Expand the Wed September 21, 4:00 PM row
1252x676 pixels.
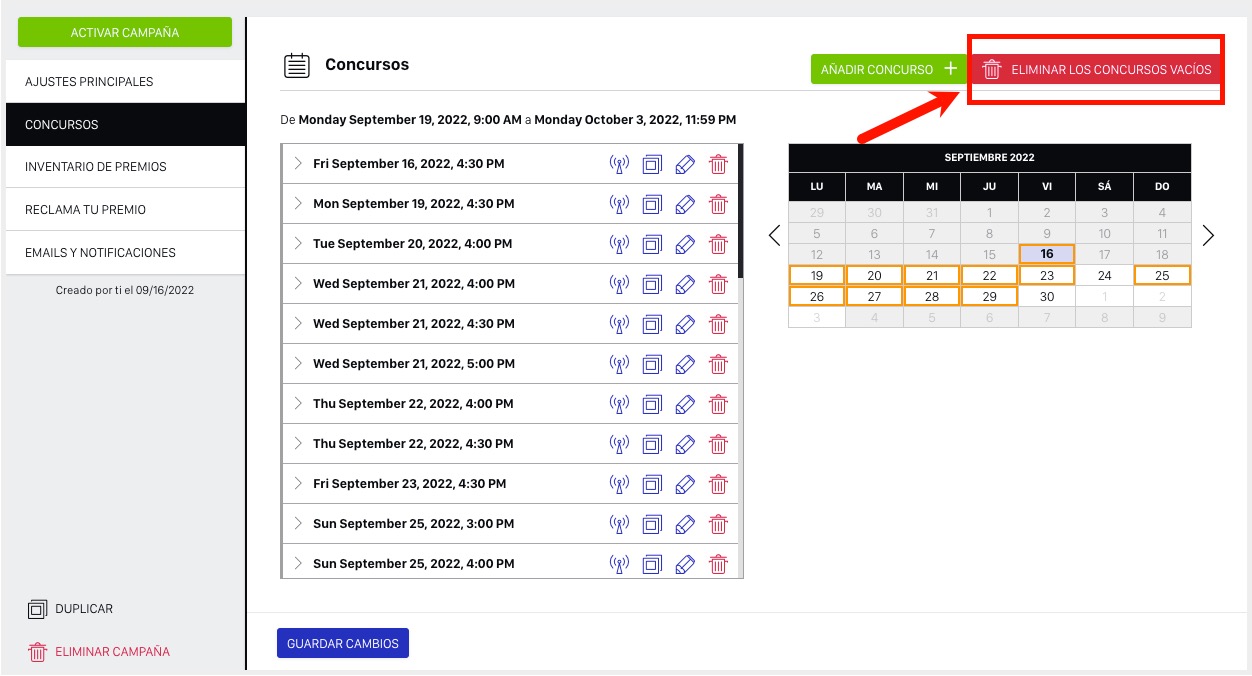coord(298,283)
